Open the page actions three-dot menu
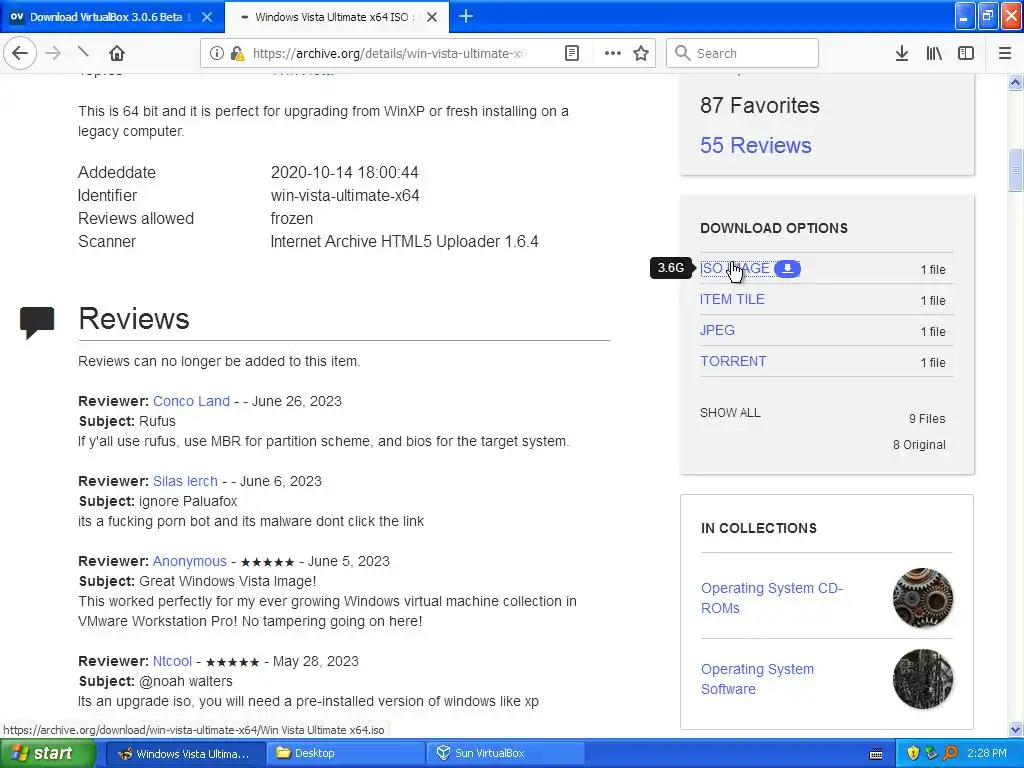The width and height of the screenshot is (1024, 768). (x=613, y=53)
